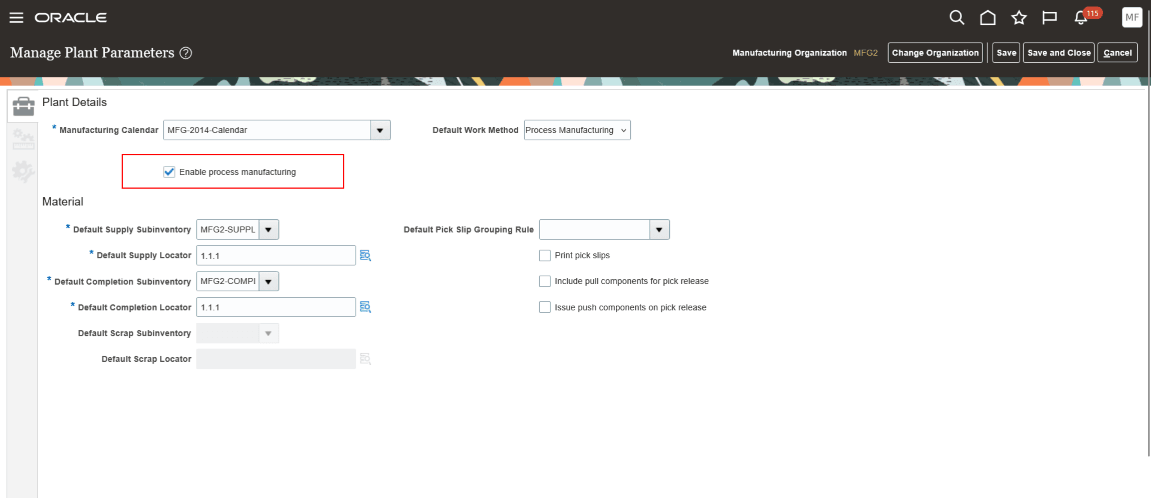Click the Cancel button

1117,53
